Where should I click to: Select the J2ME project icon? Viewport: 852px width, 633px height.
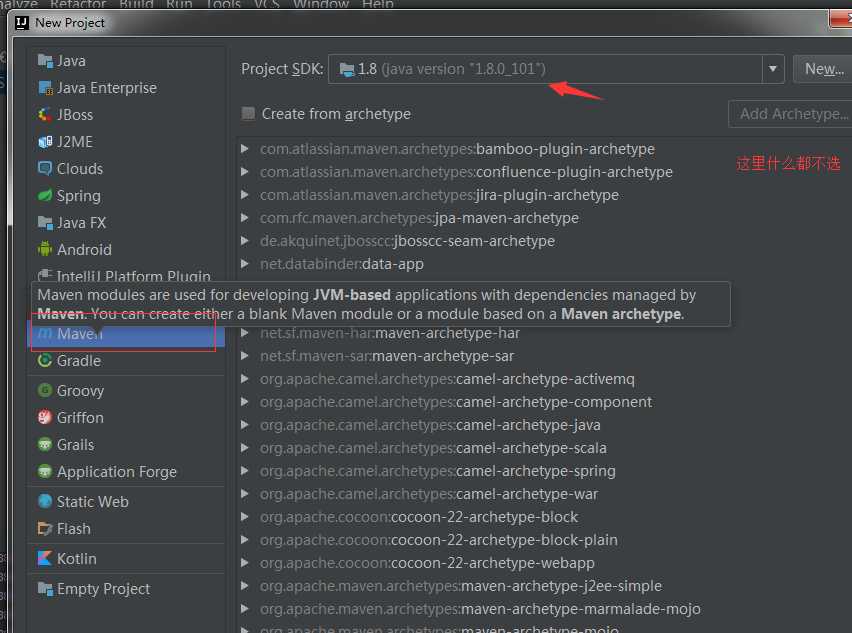(45, 142)
